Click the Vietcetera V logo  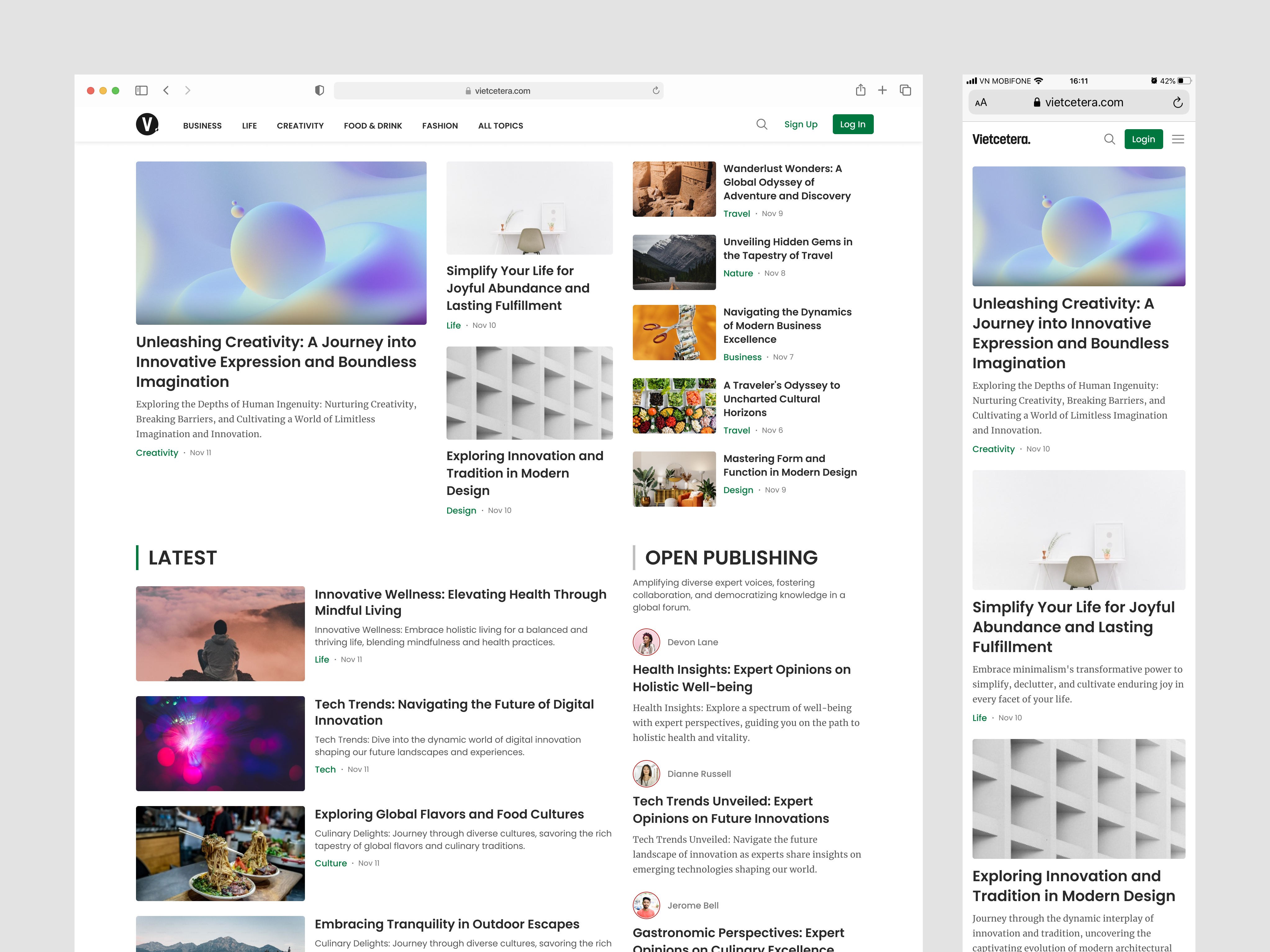pos(148,125)
